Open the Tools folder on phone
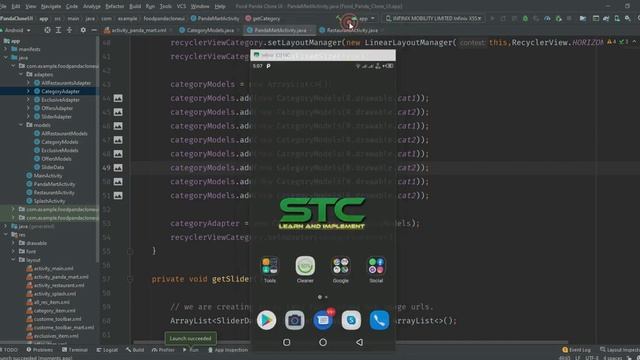Viewport: 640px width, 360px height. coord(270,269)
